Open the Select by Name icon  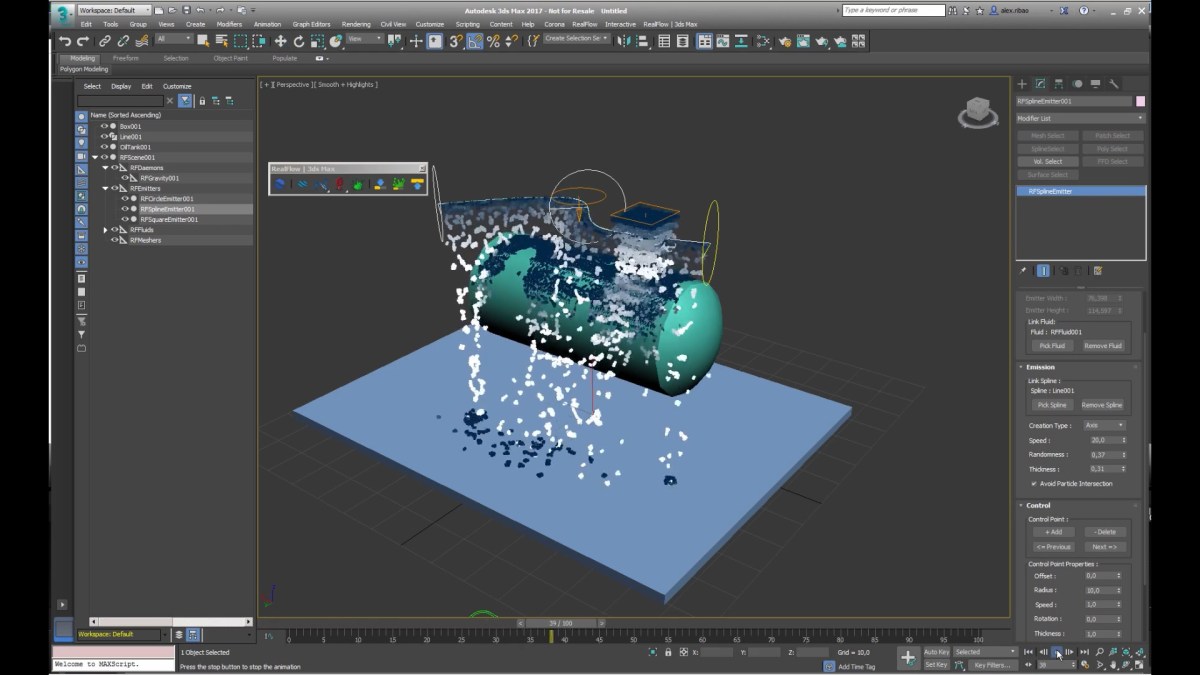click(222, 41)
